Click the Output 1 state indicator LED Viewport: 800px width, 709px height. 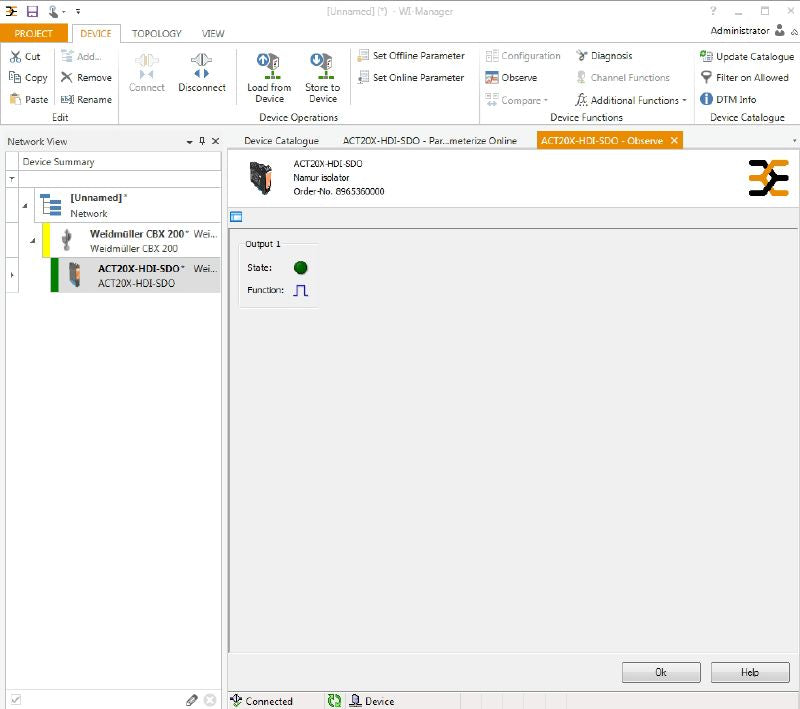(300, 268)
